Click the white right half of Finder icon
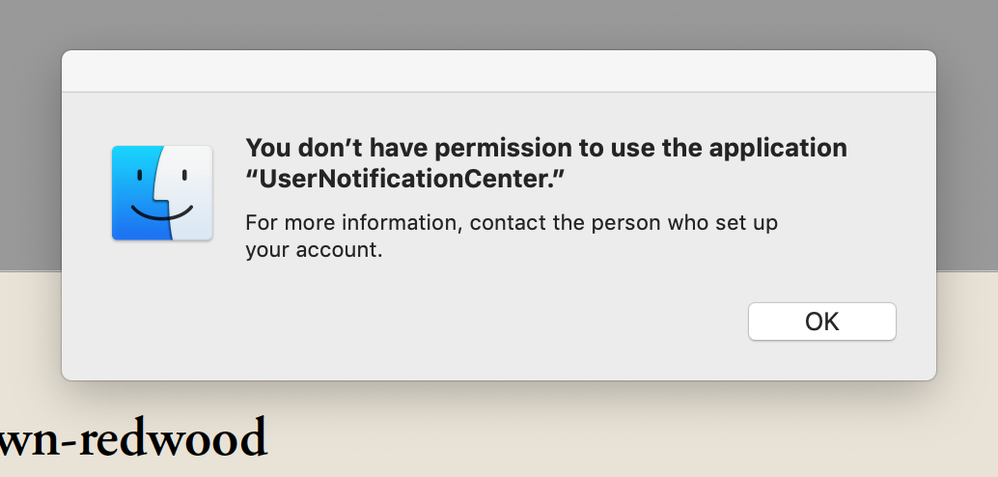 point(188,193)
